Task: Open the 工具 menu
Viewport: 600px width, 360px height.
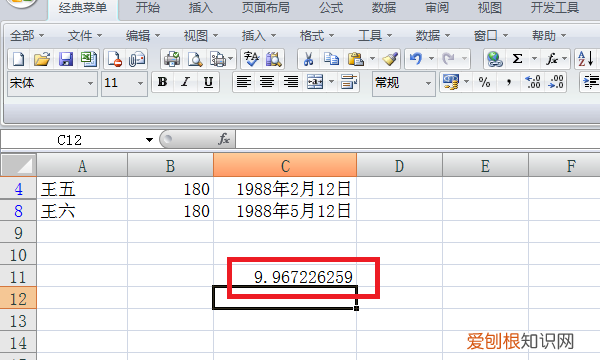Action: tap(375, 36)
